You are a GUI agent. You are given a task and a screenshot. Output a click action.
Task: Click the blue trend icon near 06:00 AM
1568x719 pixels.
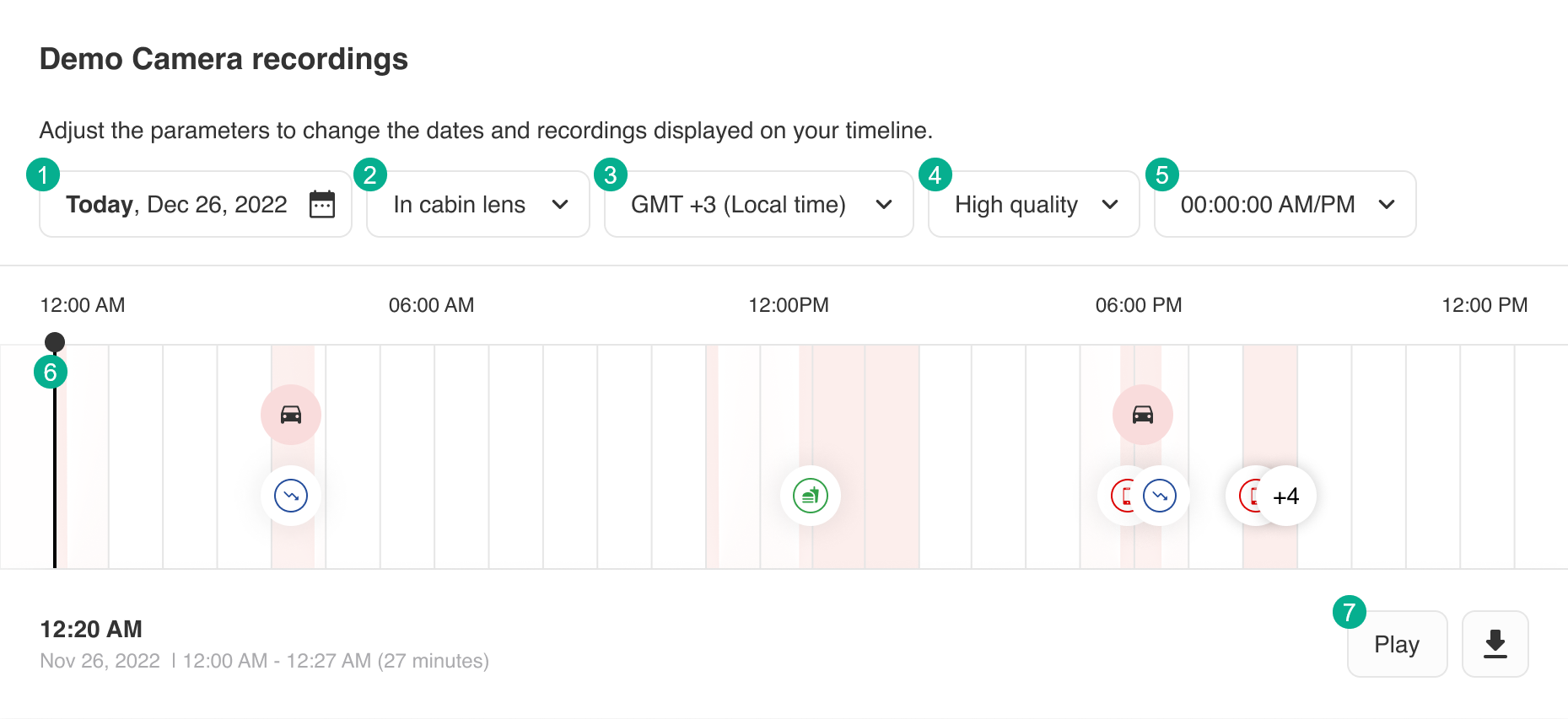click(291, 496)
